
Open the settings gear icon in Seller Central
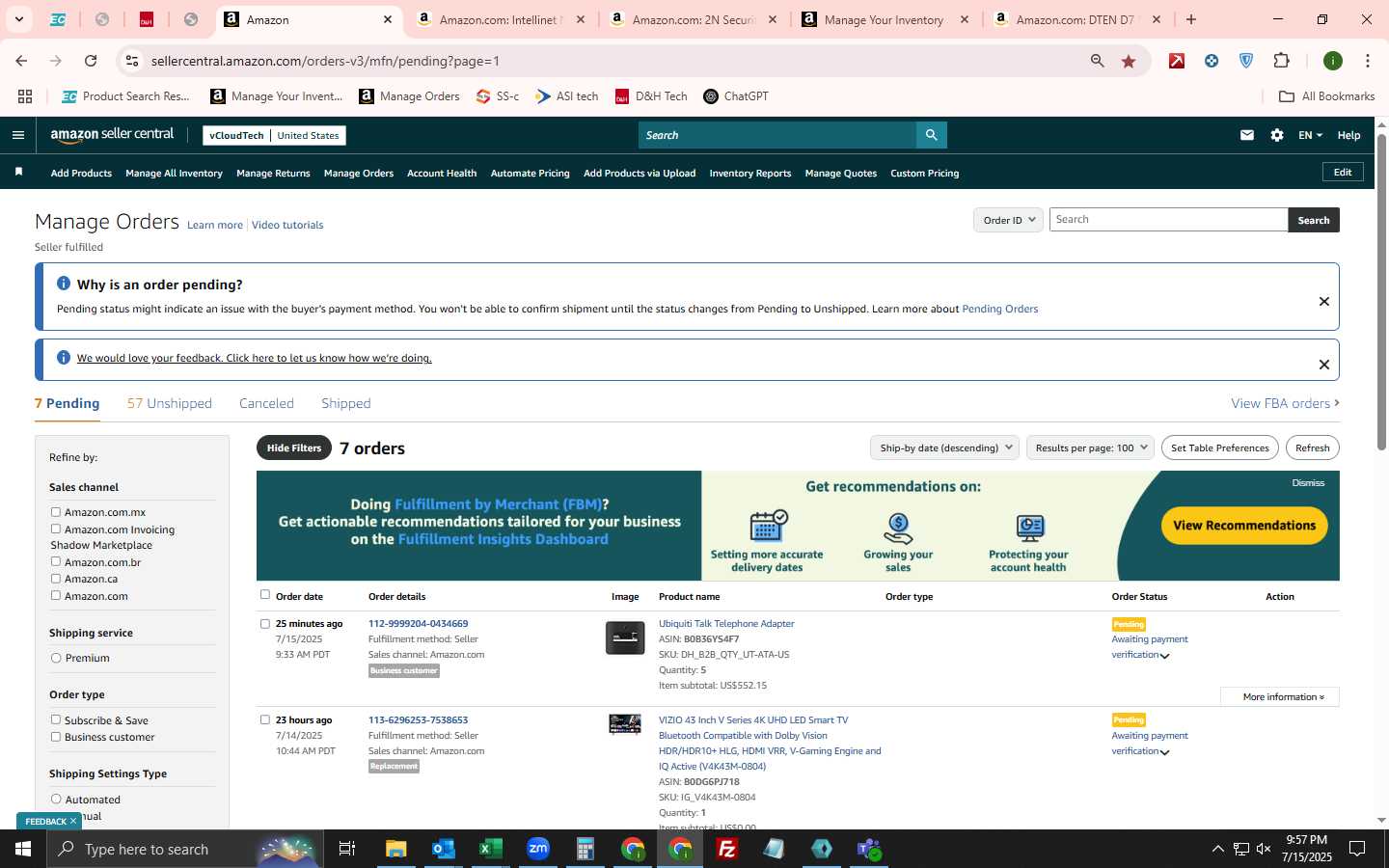coord(1277,135)
